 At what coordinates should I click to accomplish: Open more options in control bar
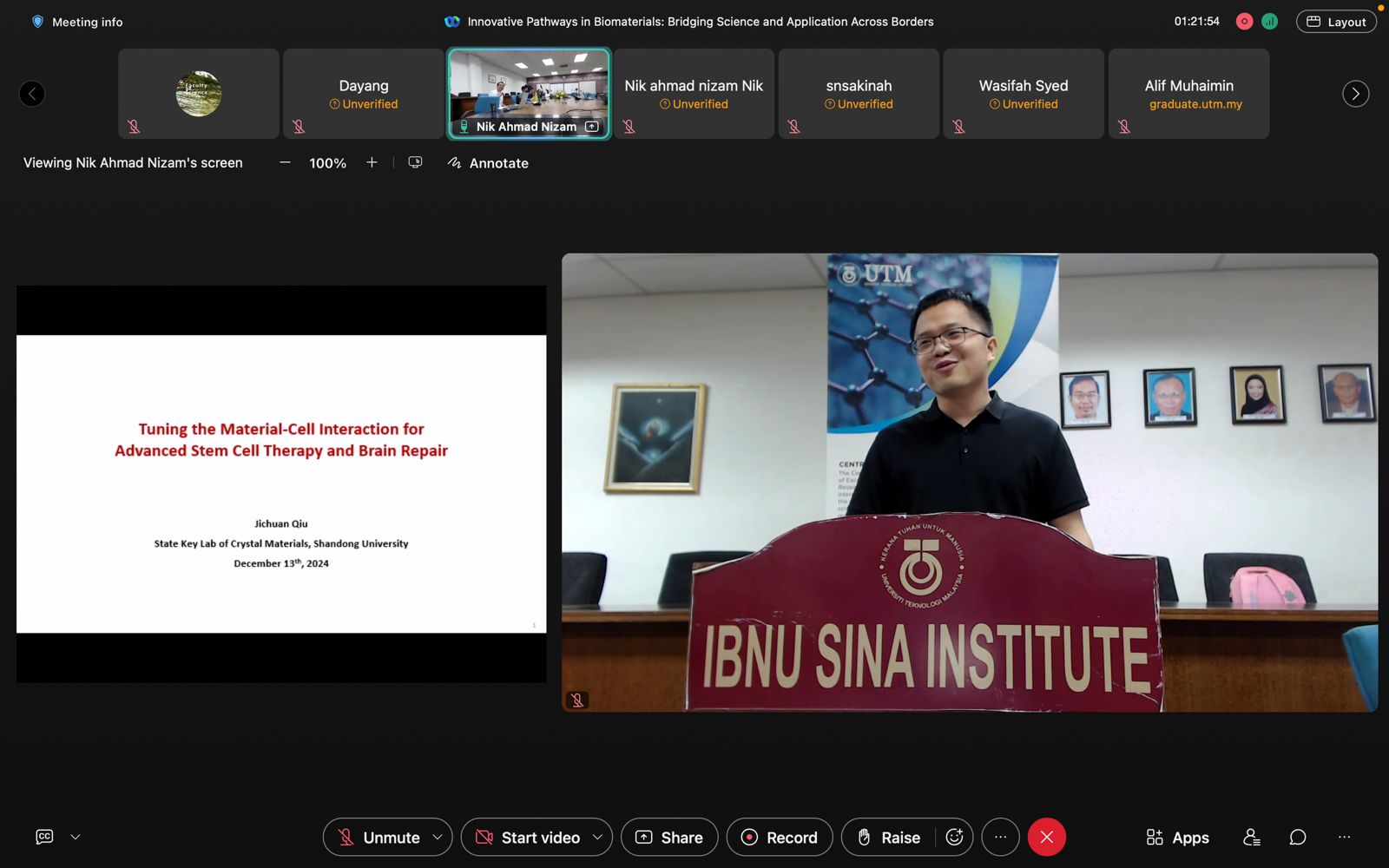1000,838
